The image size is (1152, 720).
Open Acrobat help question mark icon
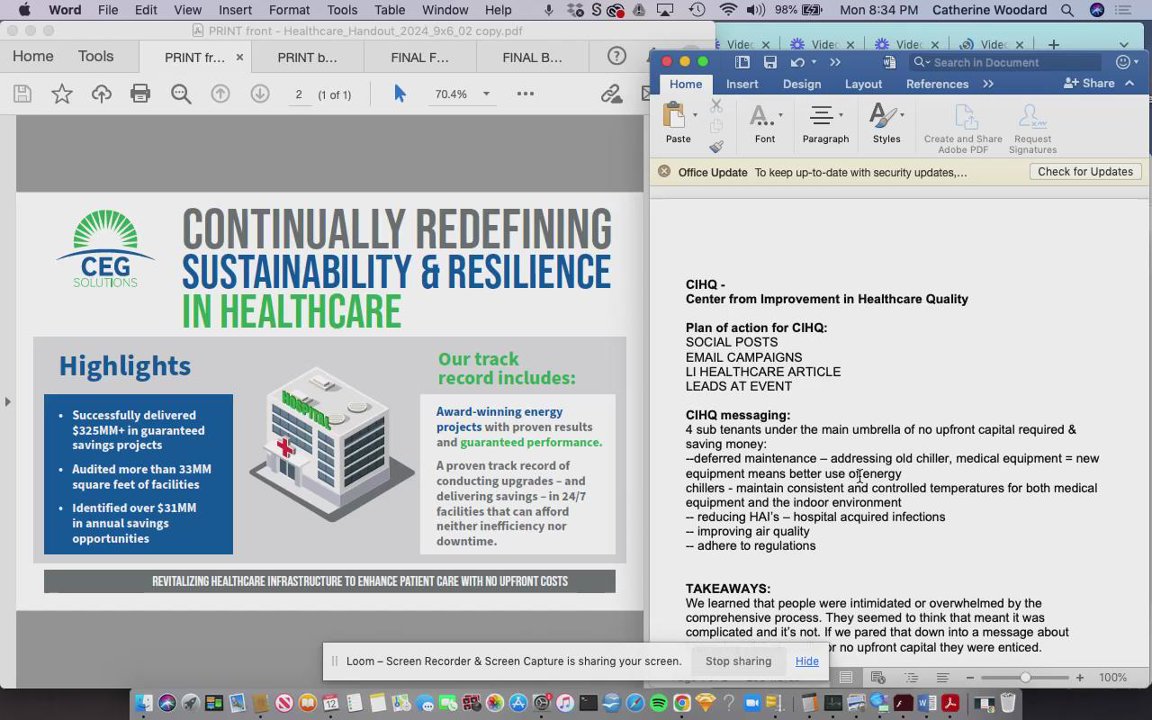click(617, 57)
